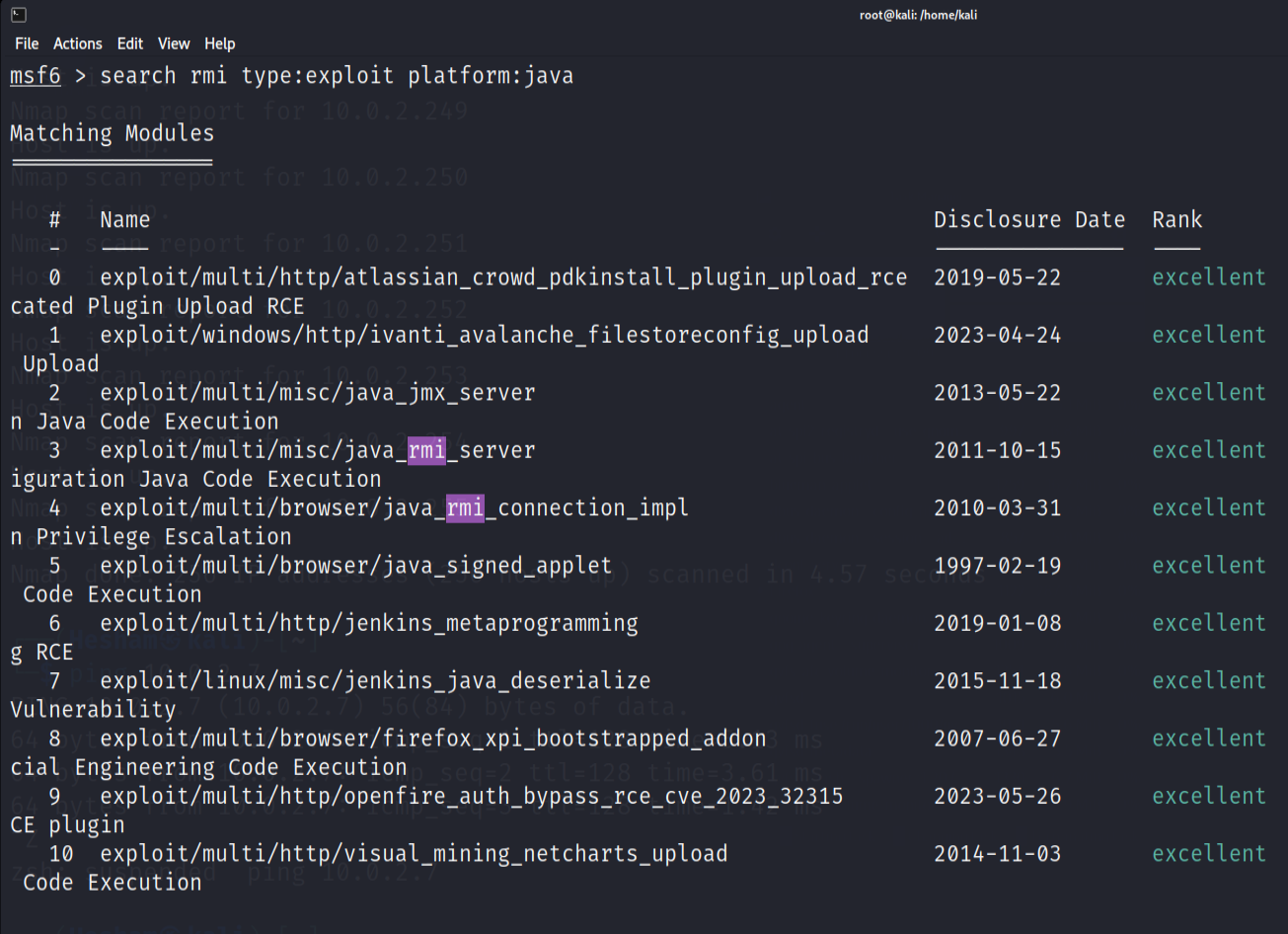Click the 'iguration Java Code Execution' description line
This screenshot has width=1288, height=934.
click(x=195, y=479)
